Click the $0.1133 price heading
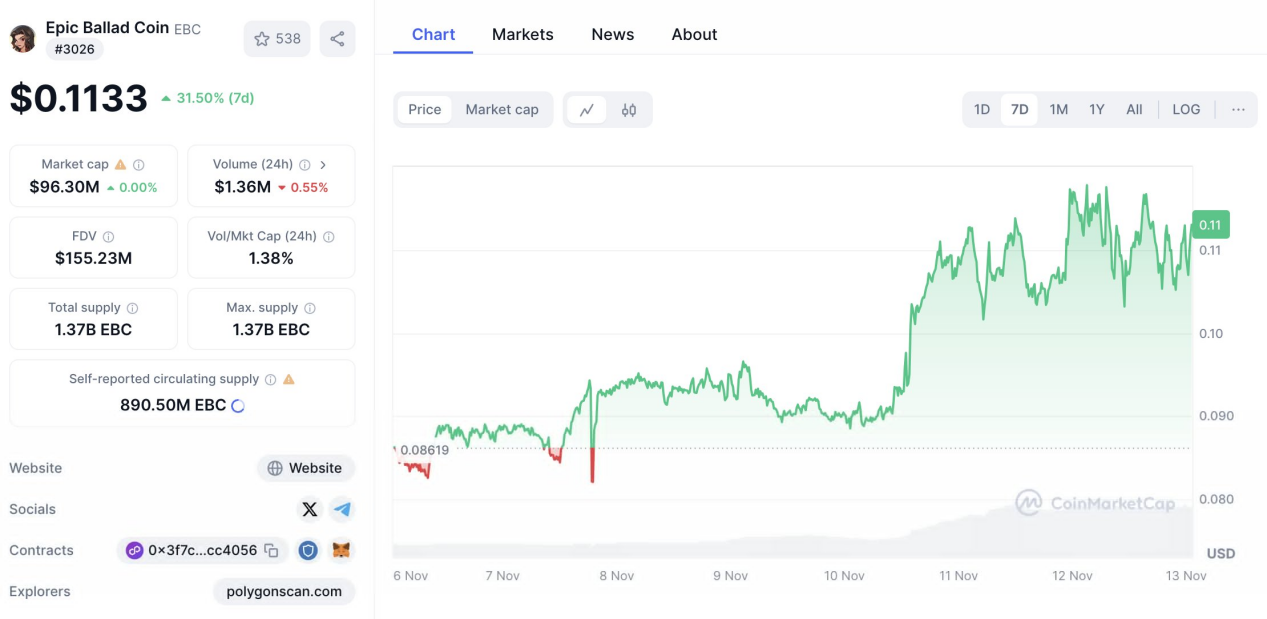 [79, 98]
